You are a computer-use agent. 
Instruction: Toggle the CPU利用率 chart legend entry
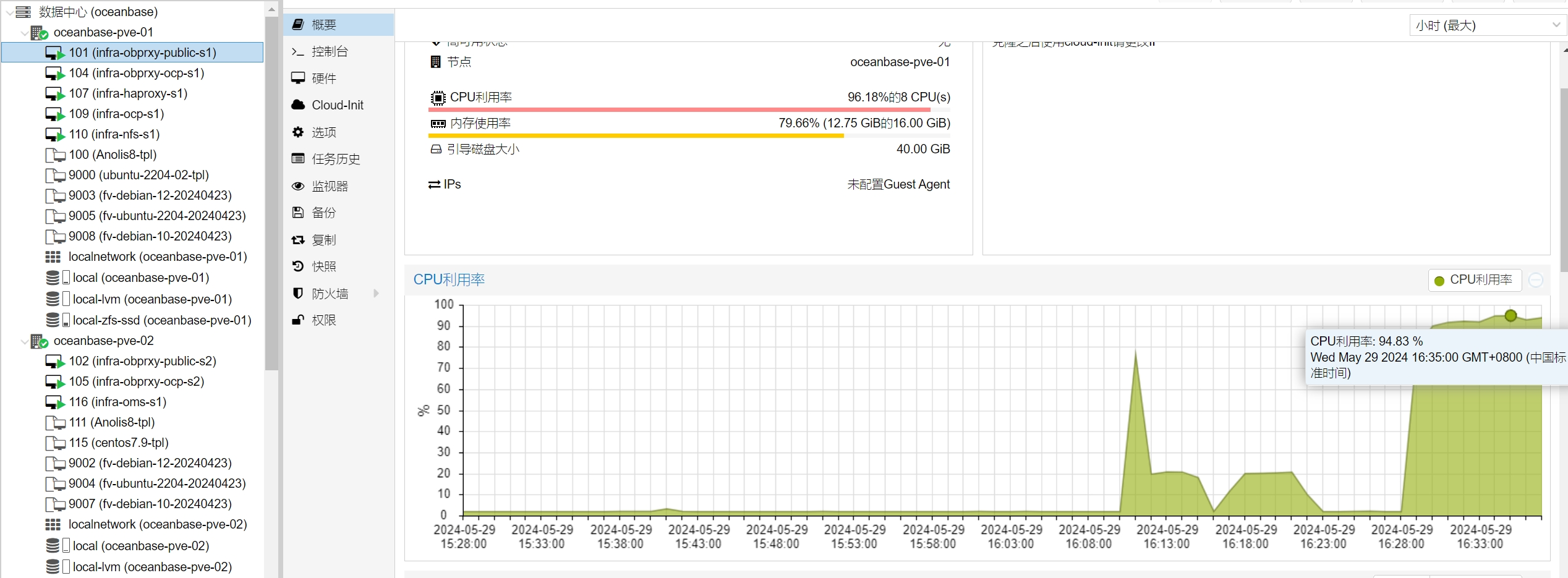pyautogui.click(x=1475, y=280)
